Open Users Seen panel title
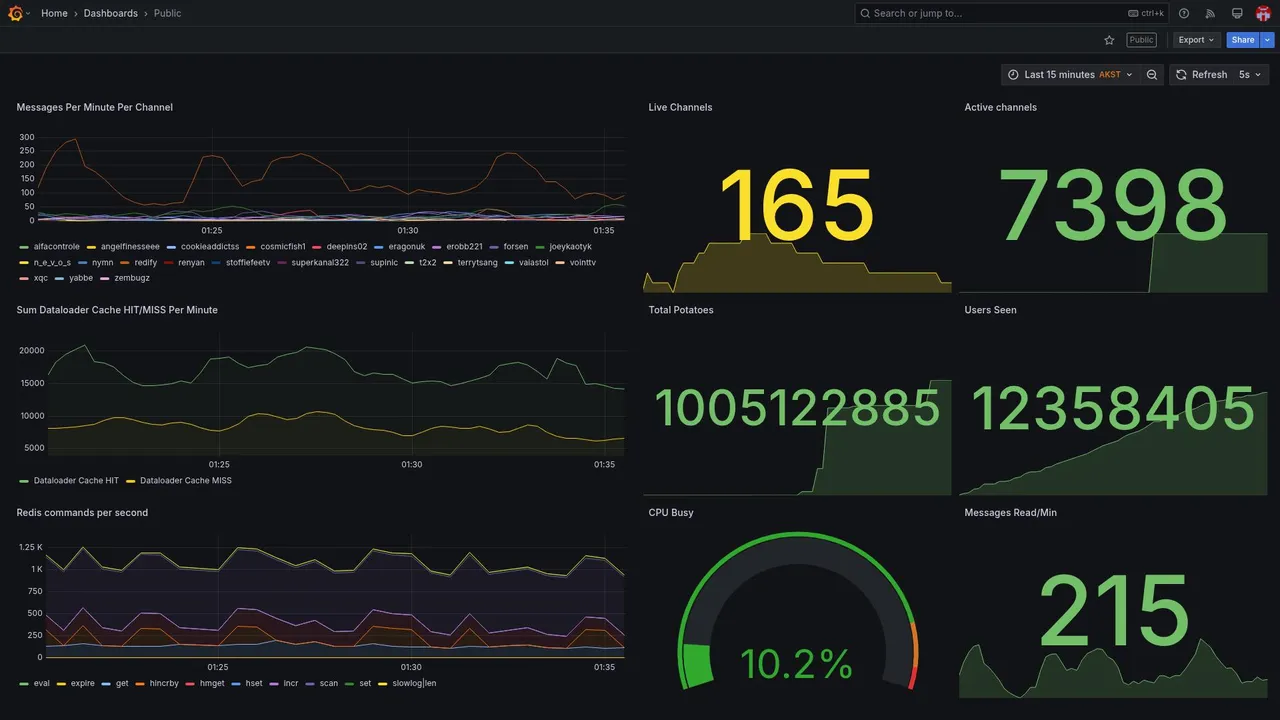 (x=990, y=310)
